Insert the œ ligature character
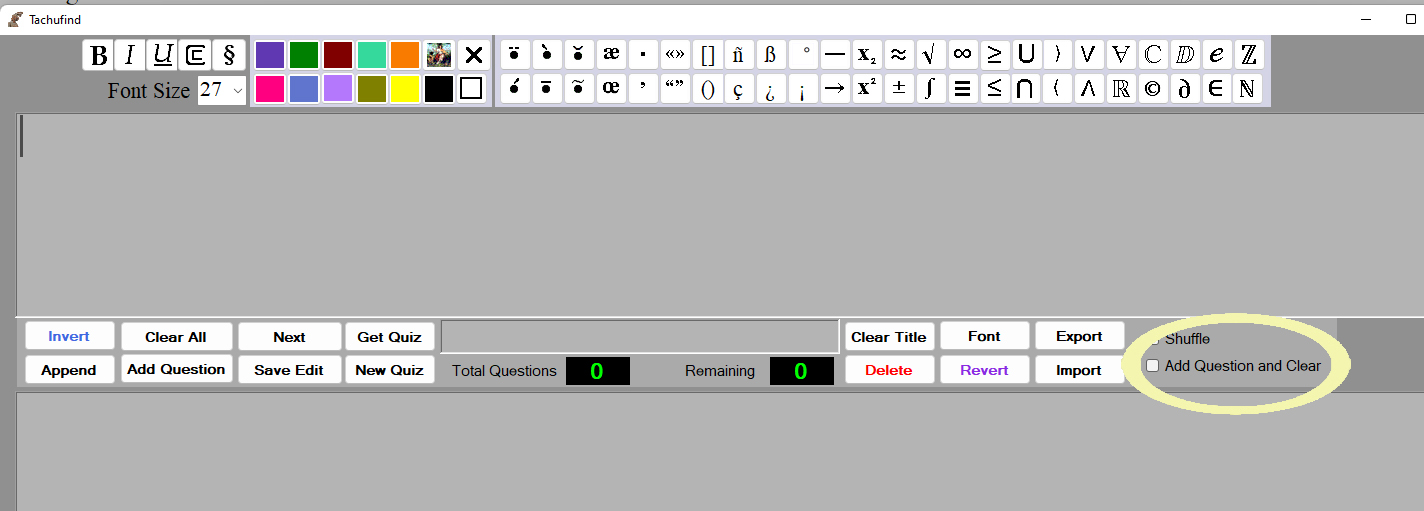The width and height of the screenshot is (1424, 511). tap(611, 88)
